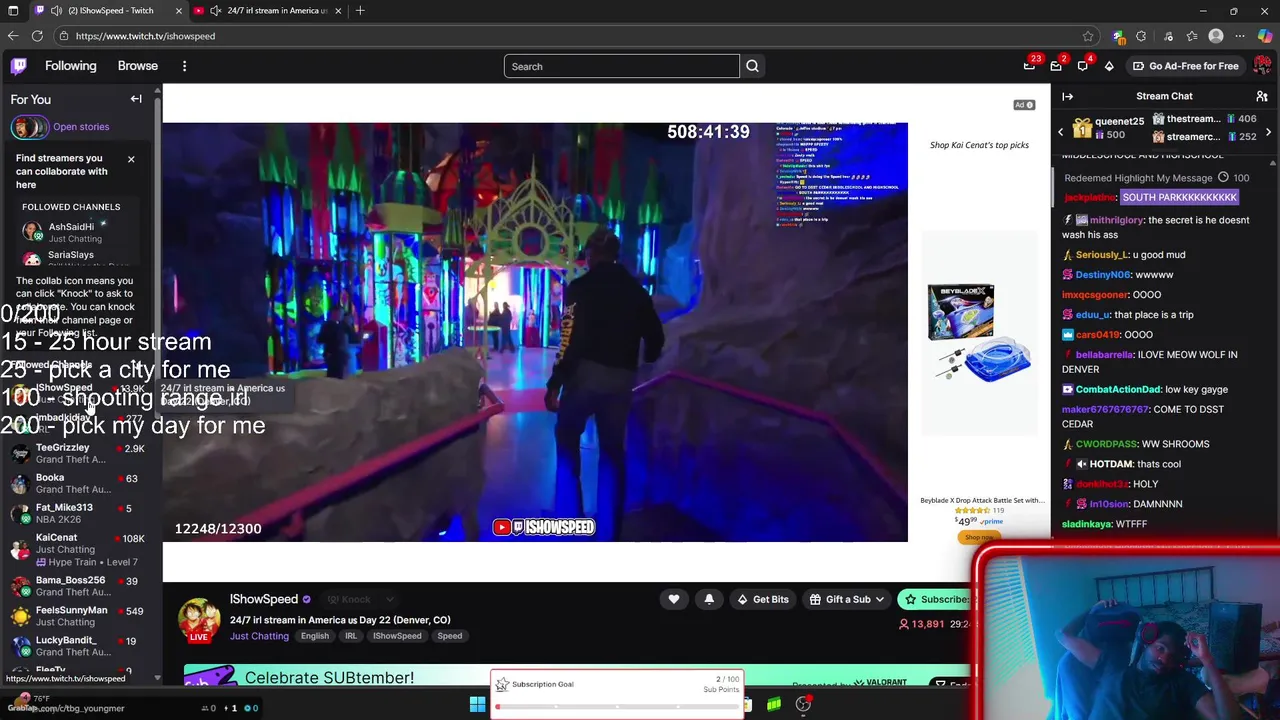Viewport: 1280px width, 720px height.
Task: Open Bama_Boss256 channel in sidebar
Action: tap(78, 586)
